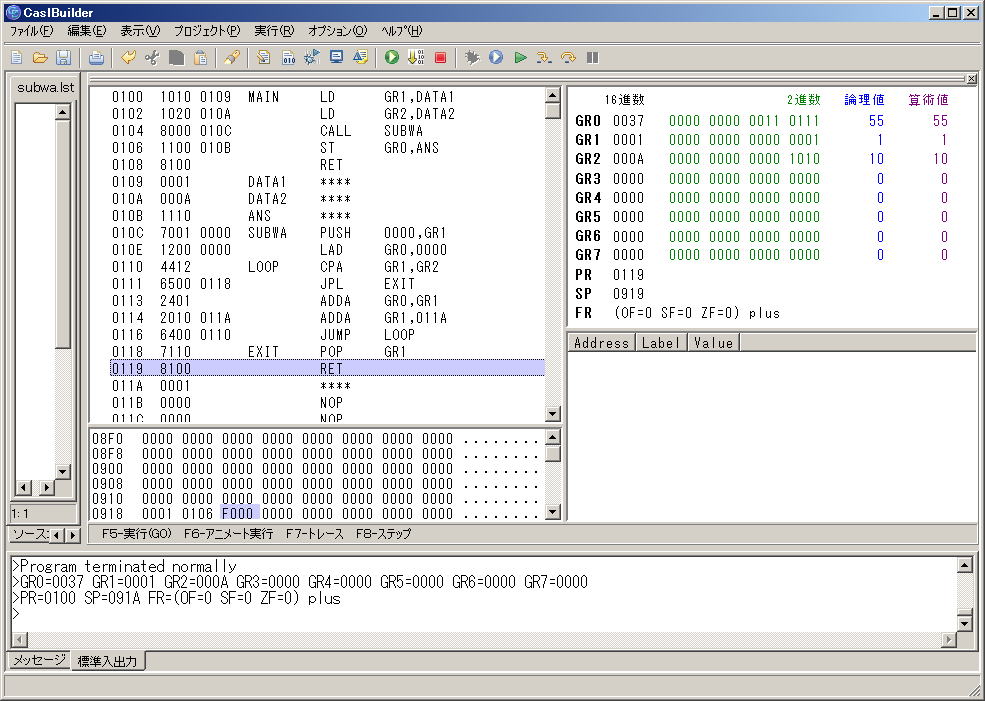The height and width of the screenshot is (701, 985).
Task: Open a file with the folder icon
Action: pos(40,58)
